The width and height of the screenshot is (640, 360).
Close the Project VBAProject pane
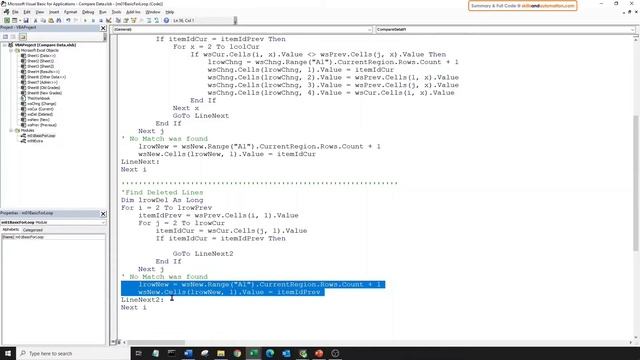tap(103, 28)
